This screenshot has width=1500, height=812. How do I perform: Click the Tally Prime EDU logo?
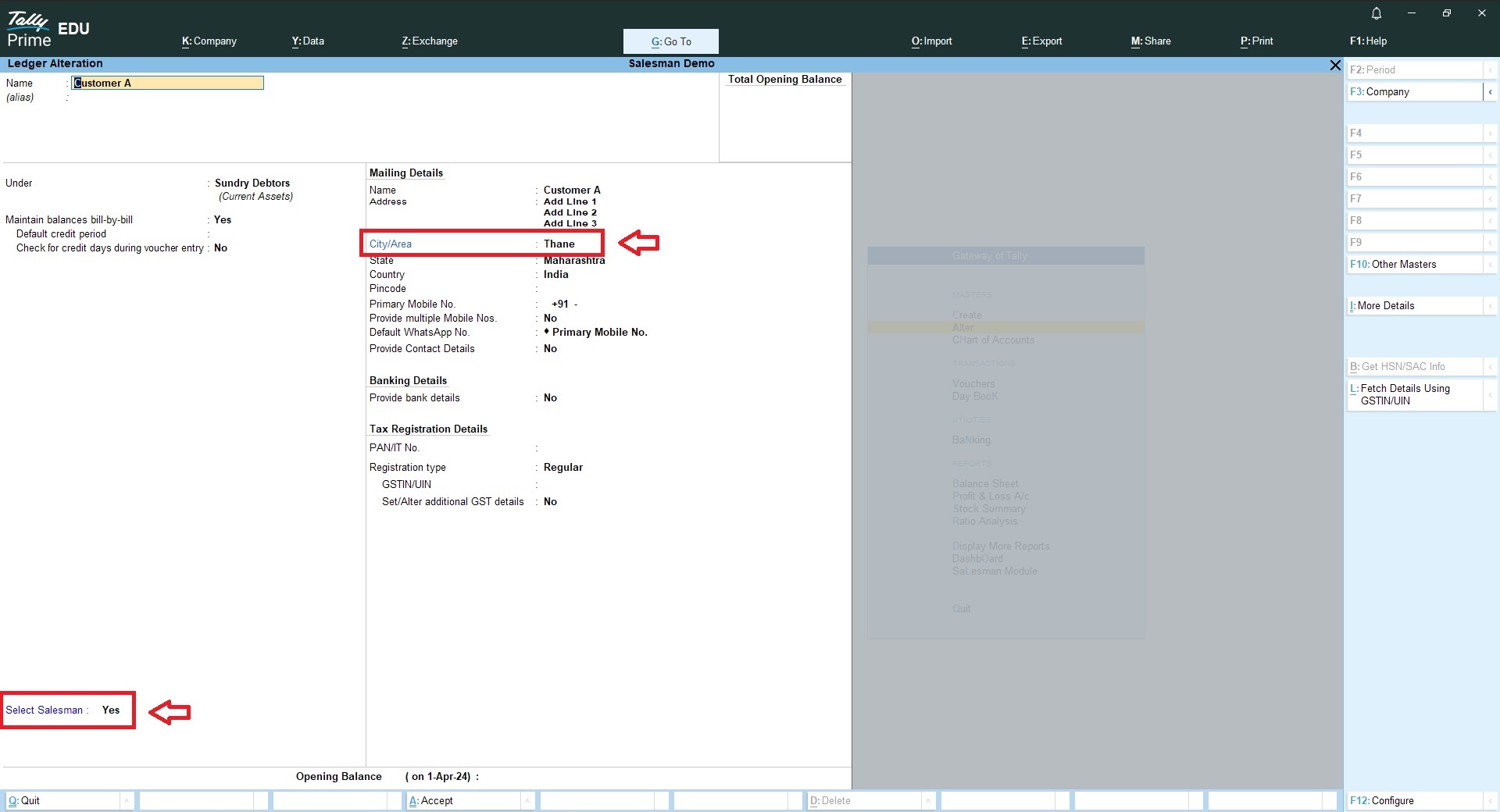(x=48, y=30)
